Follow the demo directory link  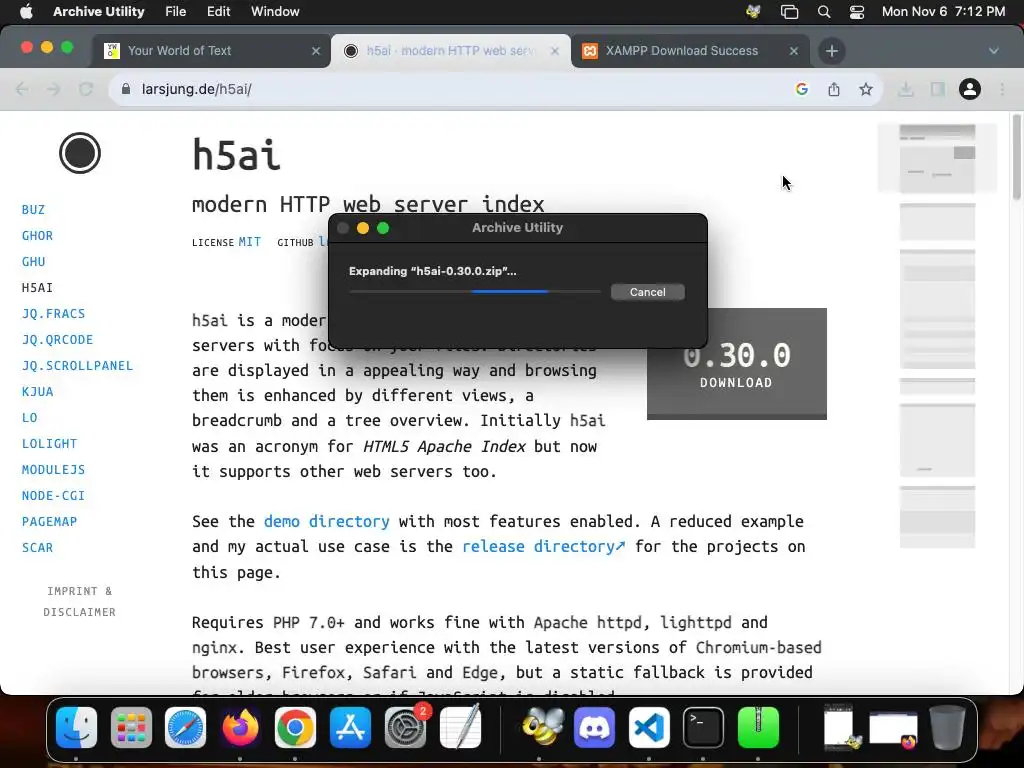click(x=327, y=521)
